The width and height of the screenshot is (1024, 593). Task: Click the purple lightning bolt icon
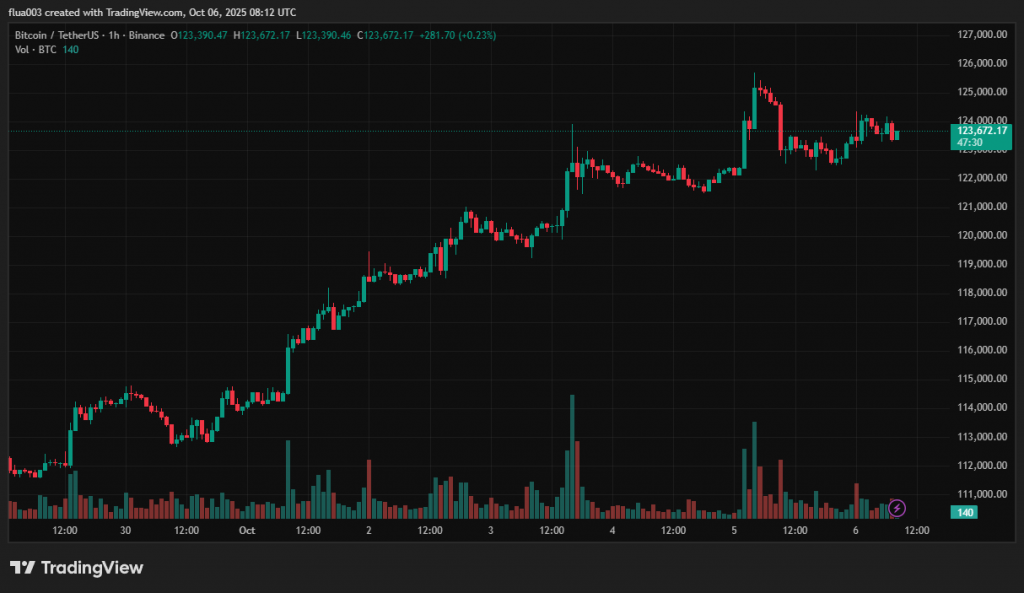pyautogui.click(x=897, y=509)
